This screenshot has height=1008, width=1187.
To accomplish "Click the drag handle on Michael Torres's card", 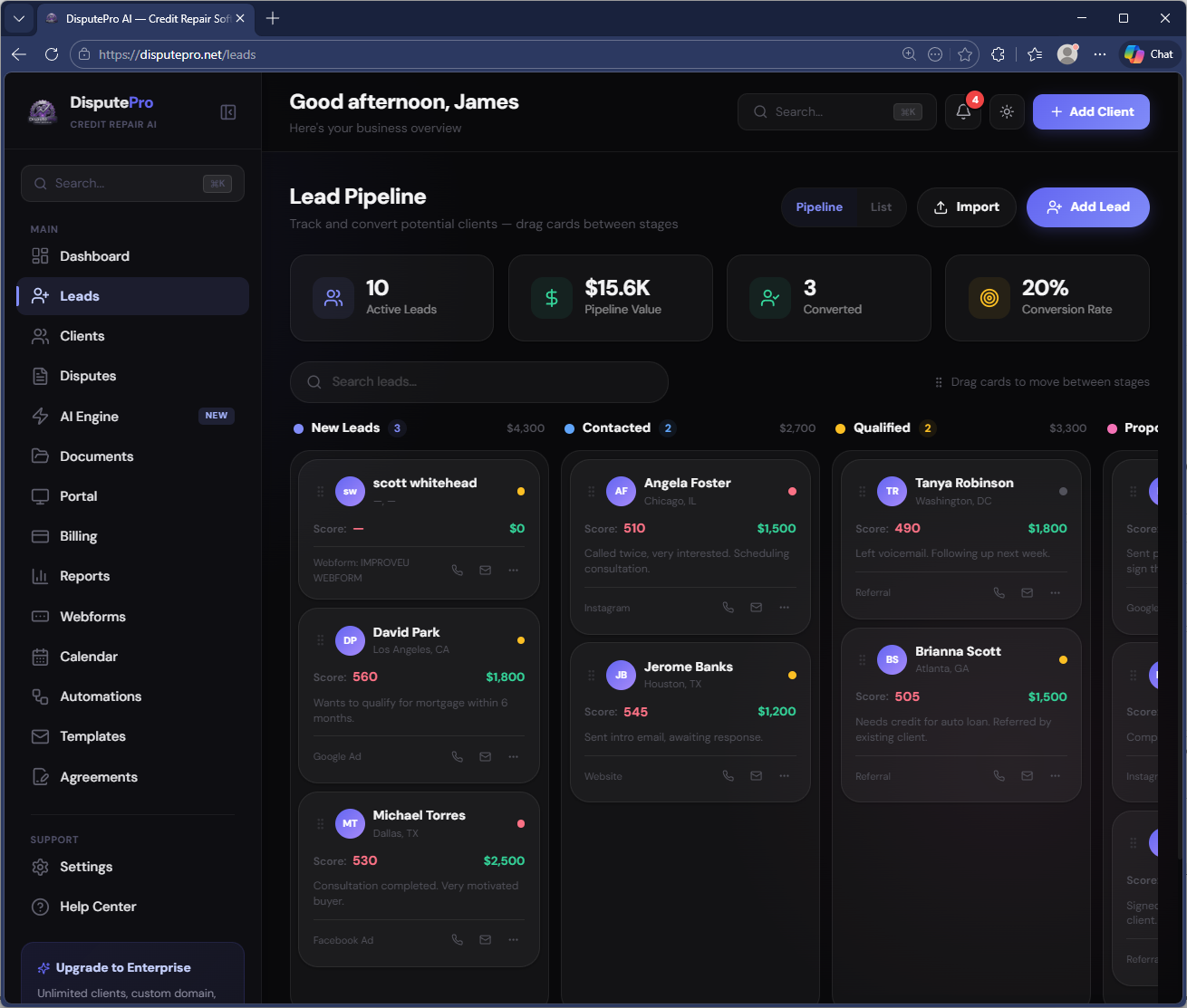I will tap(320, 824).
